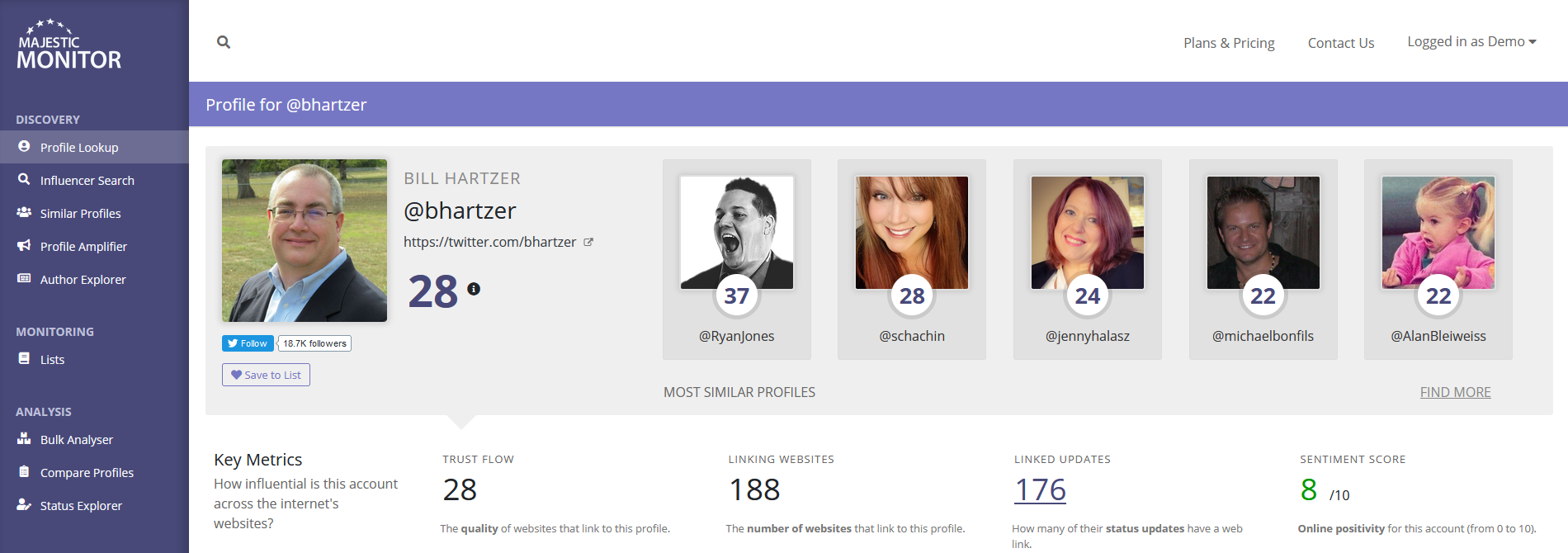Click the Influencer Search magnifier icon
Screen dimensions: 1568x553
click(24, 179)
